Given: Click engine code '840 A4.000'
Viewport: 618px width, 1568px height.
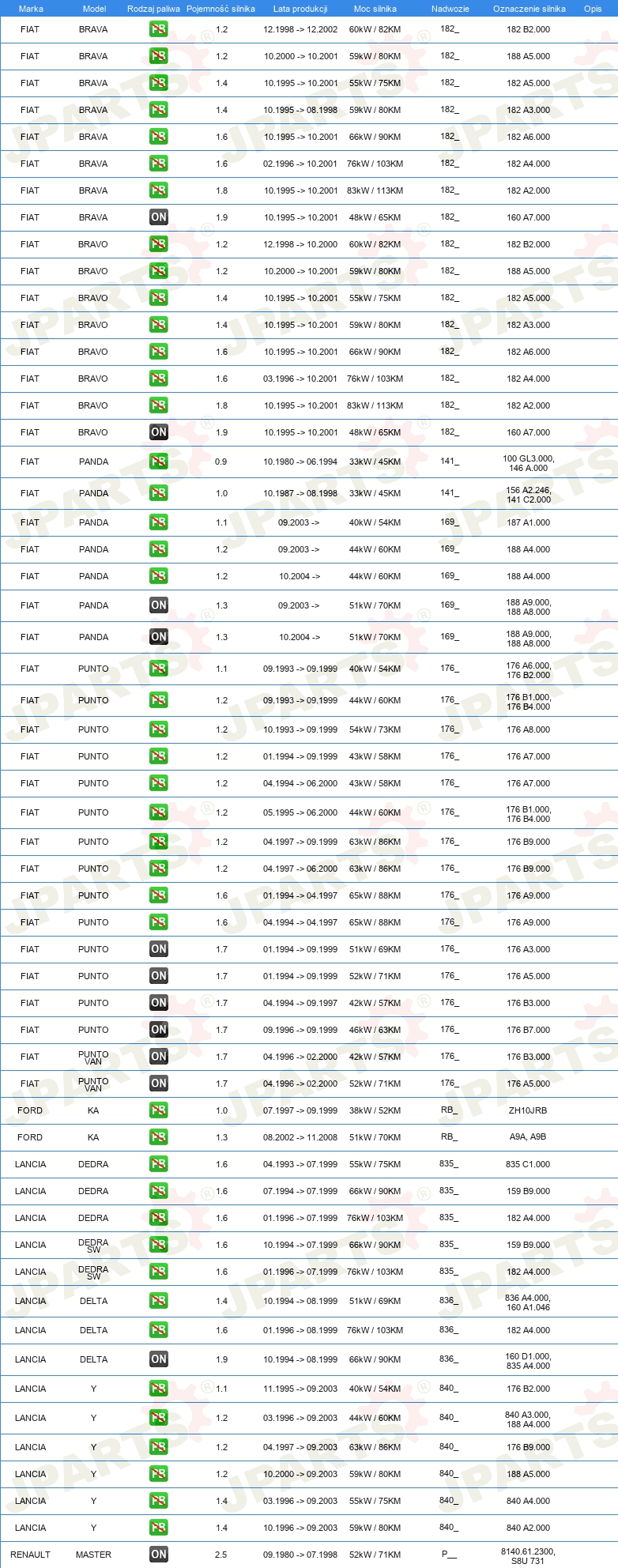Looking at the screenshot, I should tap(528, 1501).
